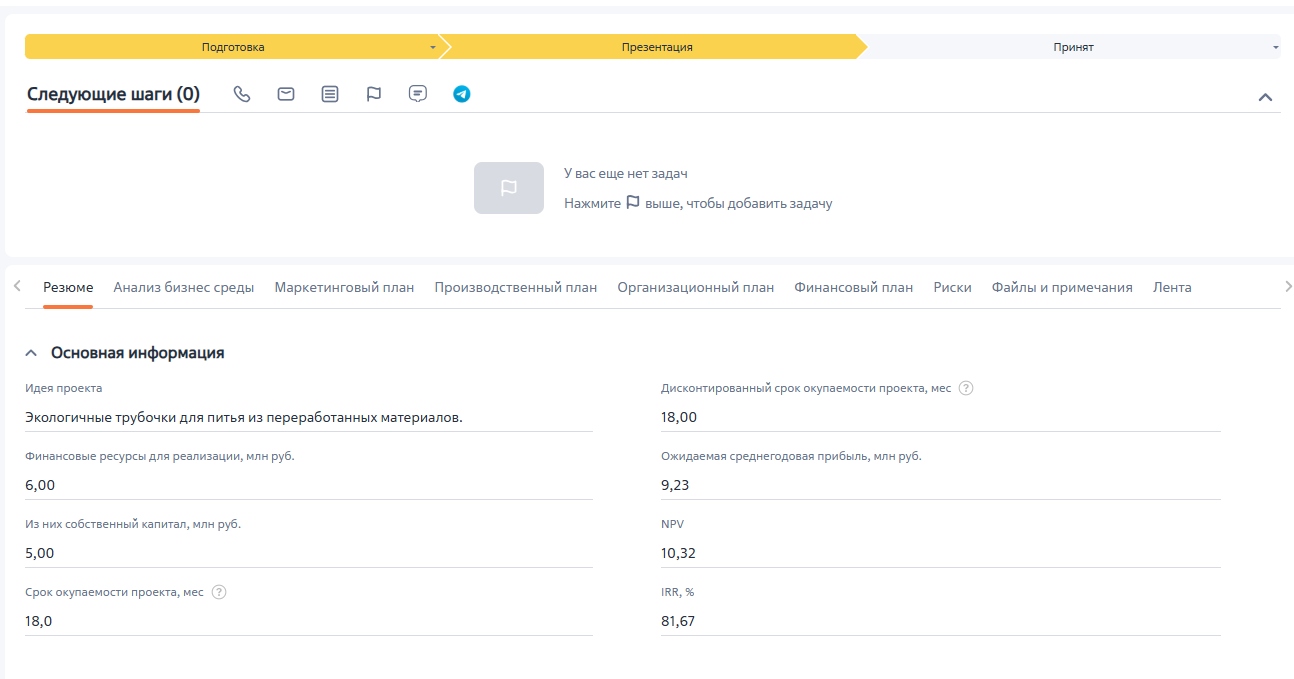Click the text У вас еще нет задач
Screen dimensions: 1294x679
point(626,174)
